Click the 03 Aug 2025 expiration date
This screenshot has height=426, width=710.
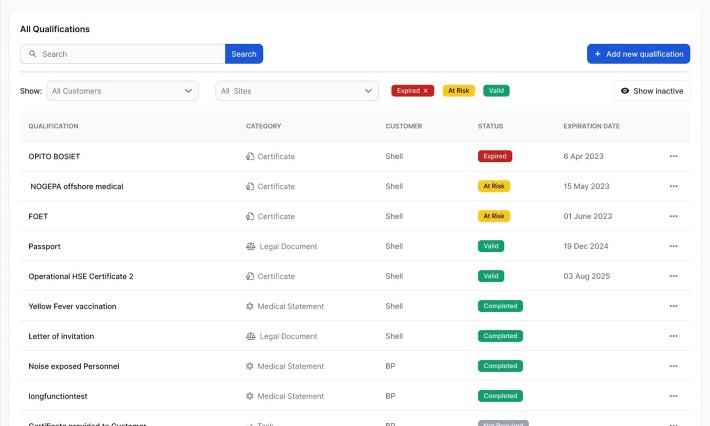tap(587, 276)
